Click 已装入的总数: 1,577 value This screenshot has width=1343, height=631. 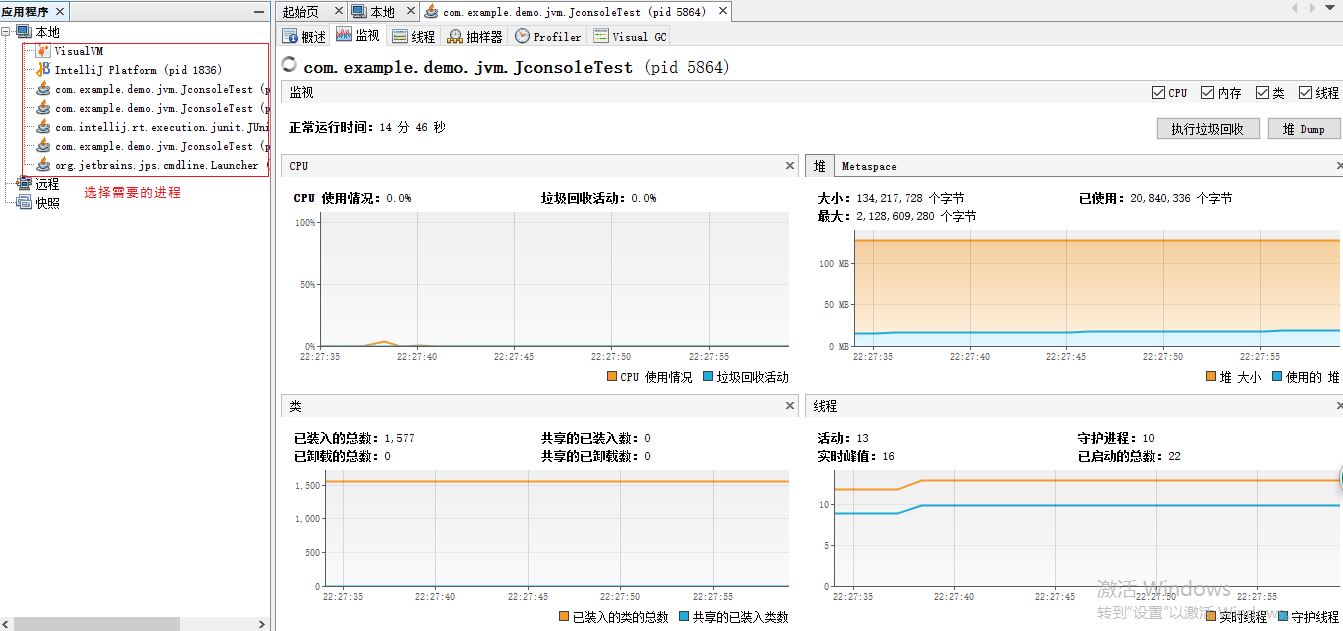(x=354, y=438)
